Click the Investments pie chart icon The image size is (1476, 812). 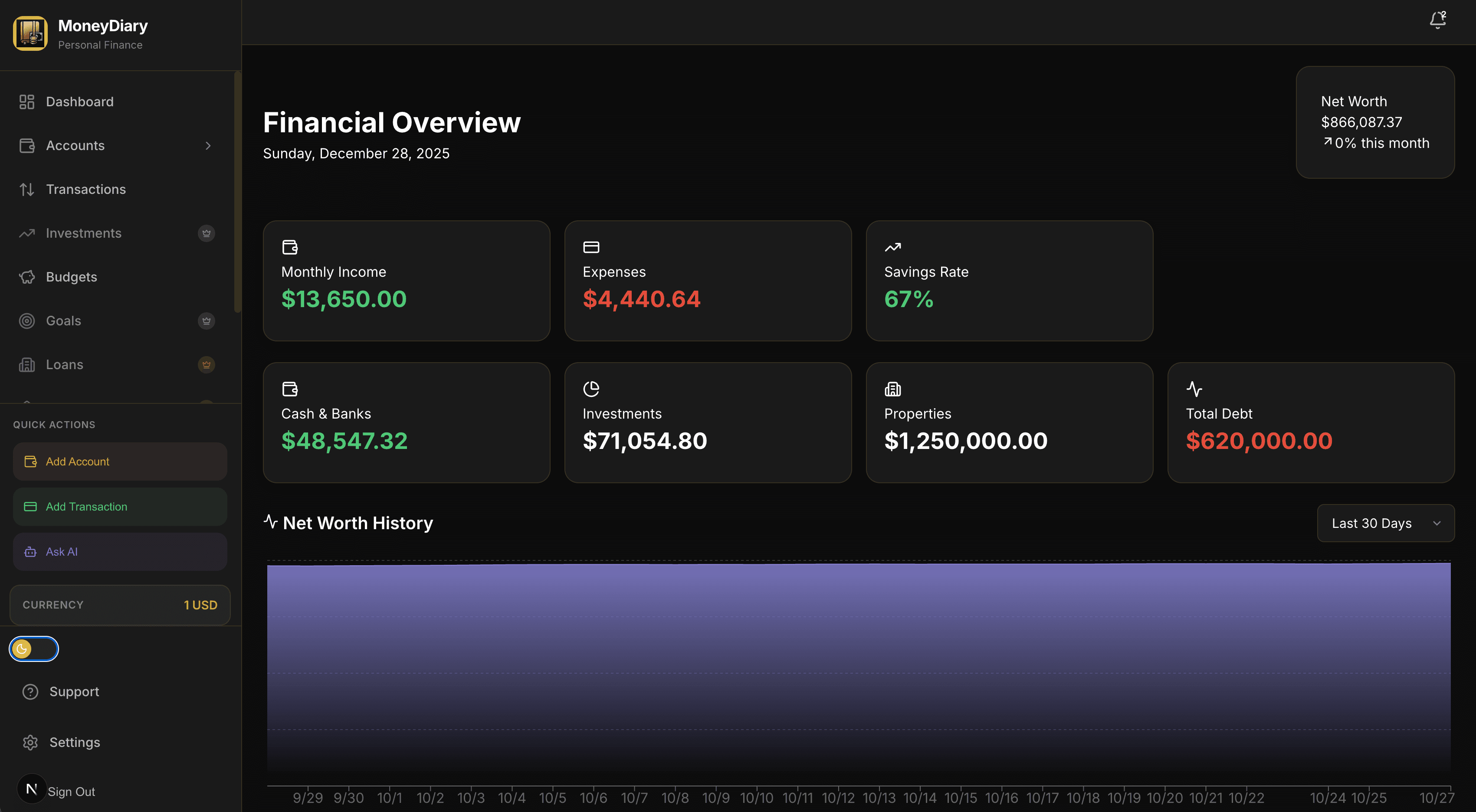click(x=591, y=389)
